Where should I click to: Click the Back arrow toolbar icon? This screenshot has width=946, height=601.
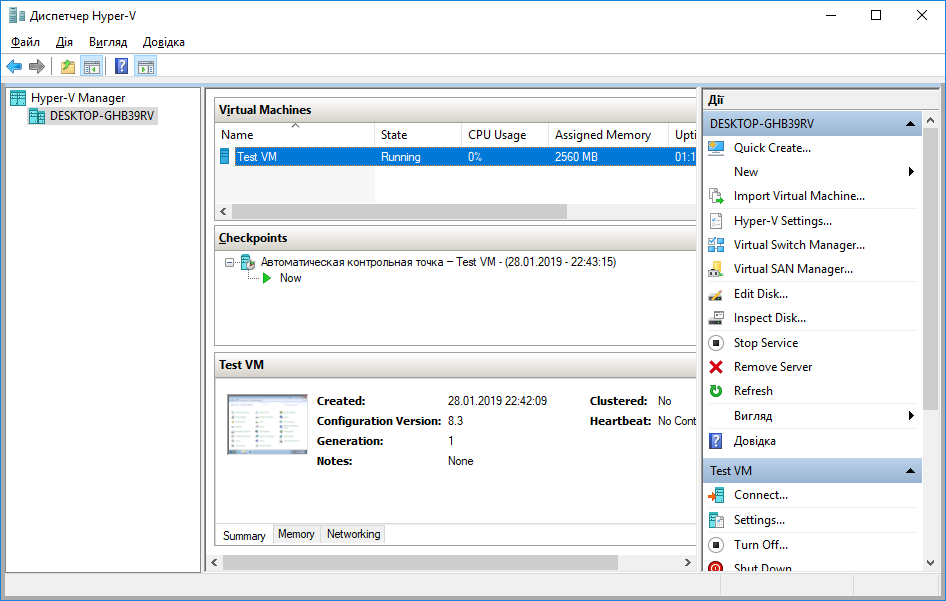point(14,66)
